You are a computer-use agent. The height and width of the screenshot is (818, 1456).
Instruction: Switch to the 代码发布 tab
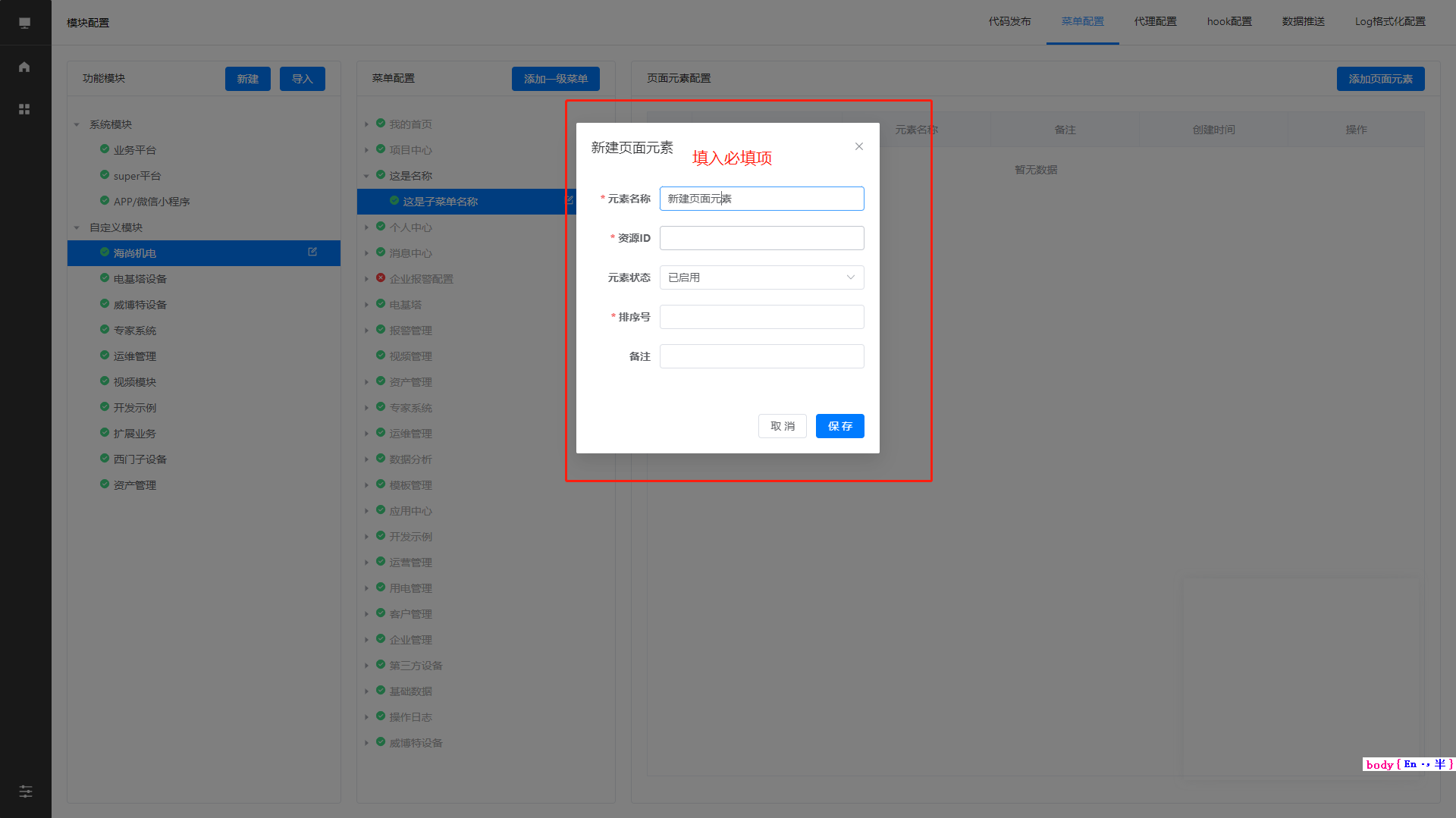(x=1009, y=21)
